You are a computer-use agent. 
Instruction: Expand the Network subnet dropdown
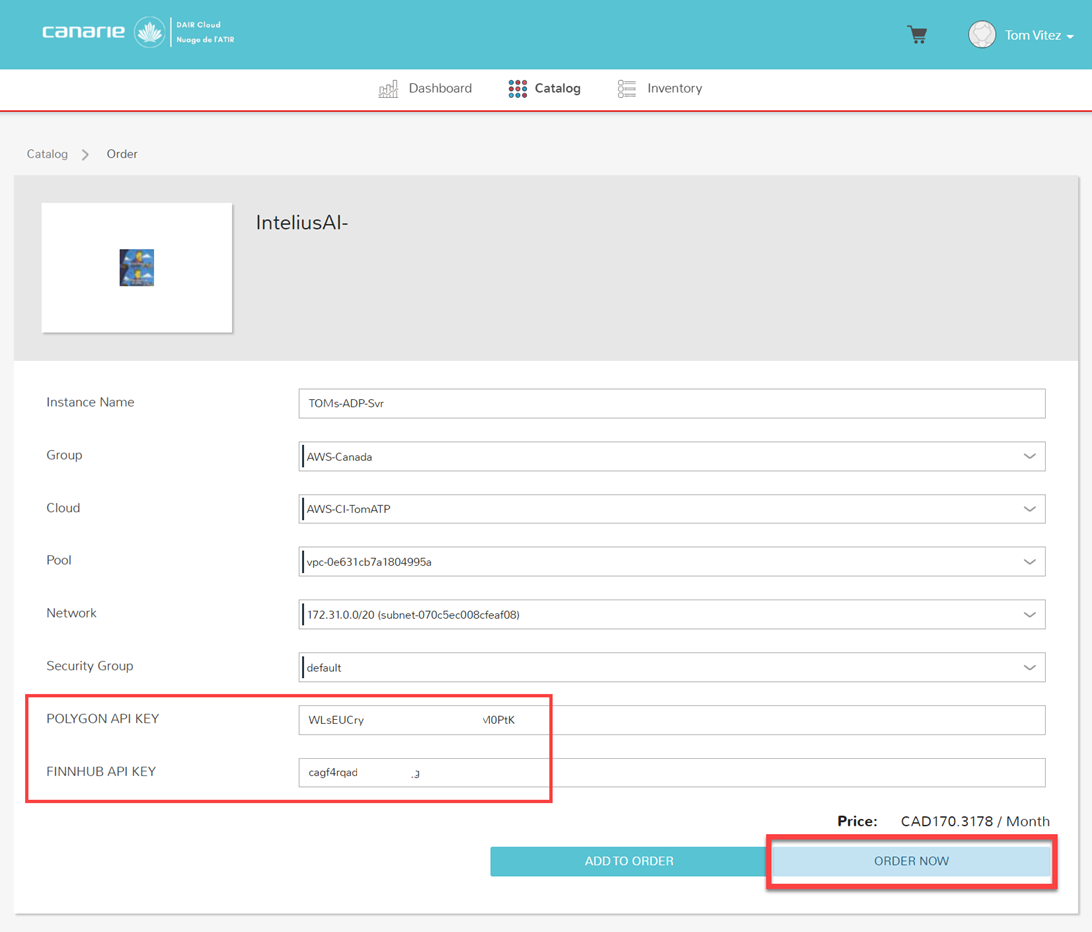(672, 615)
